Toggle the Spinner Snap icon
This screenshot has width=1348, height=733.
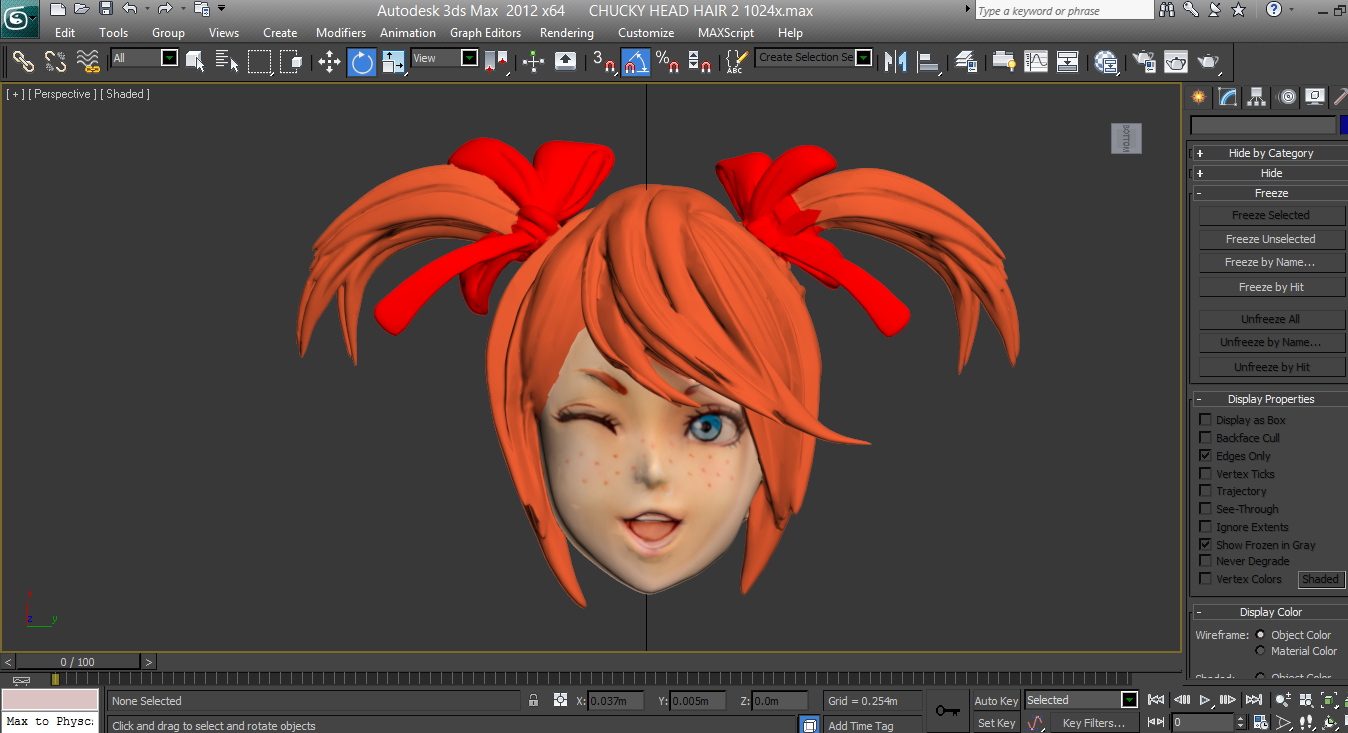pyautogui.click(x=699, y=62)
